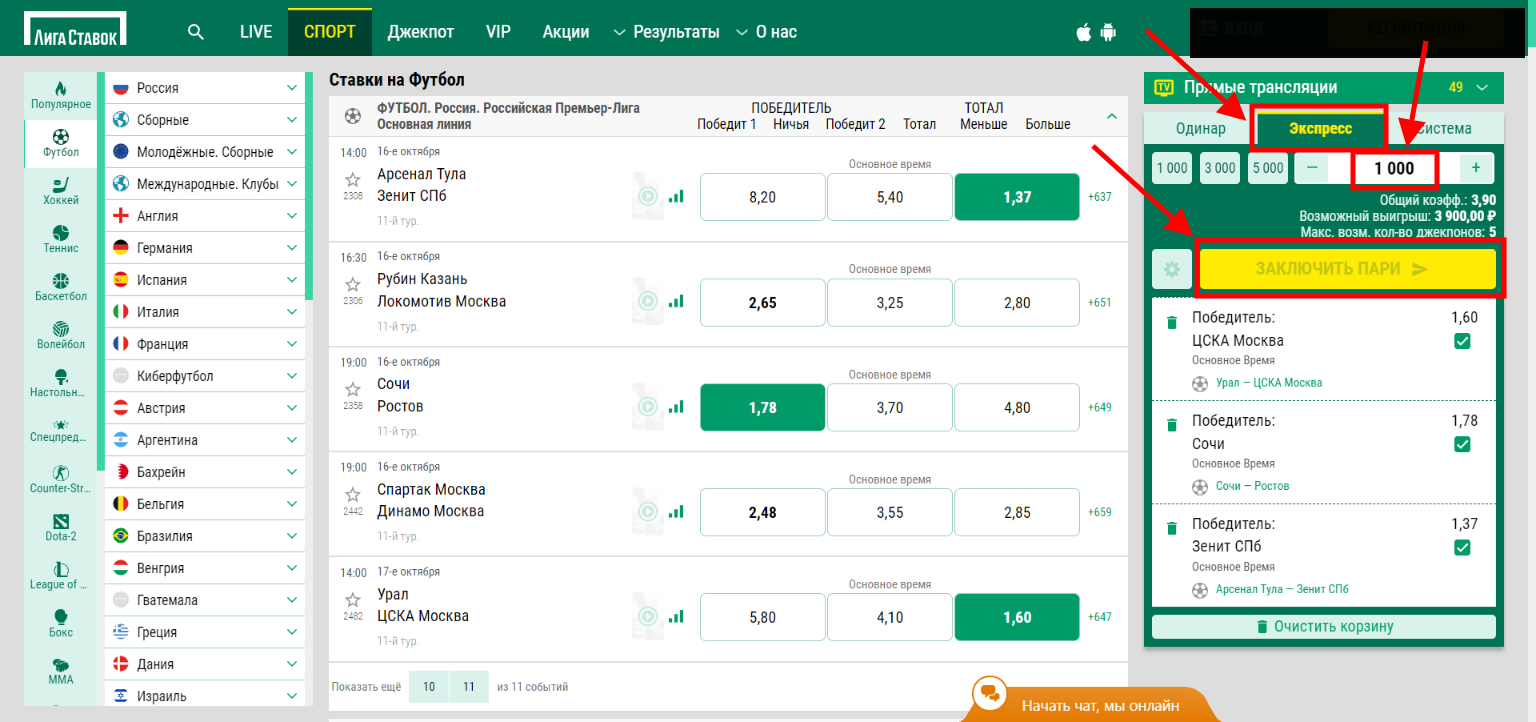
Task: Select the 8,20 Арсенал Тула win odds
Action: 763,197
